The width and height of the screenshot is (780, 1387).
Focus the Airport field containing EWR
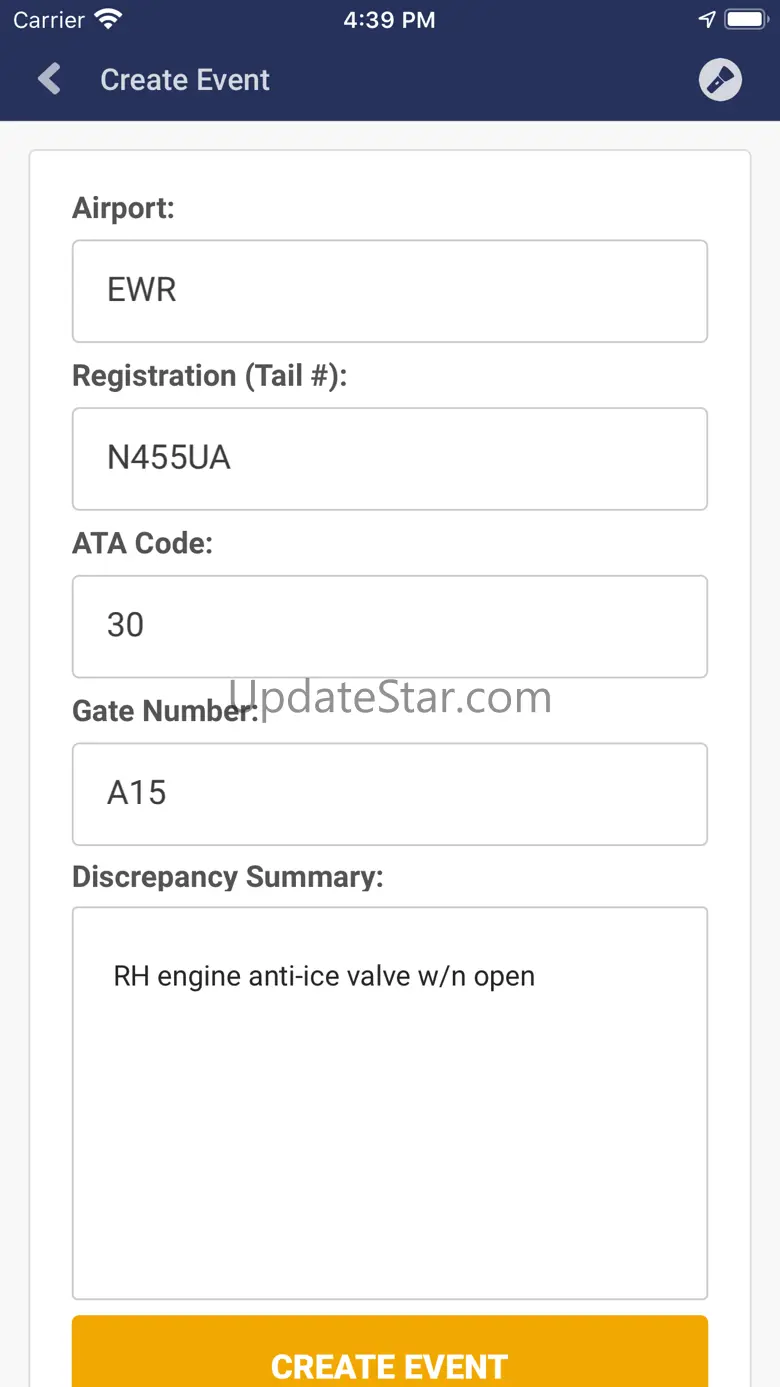click(x=390, y=291)
